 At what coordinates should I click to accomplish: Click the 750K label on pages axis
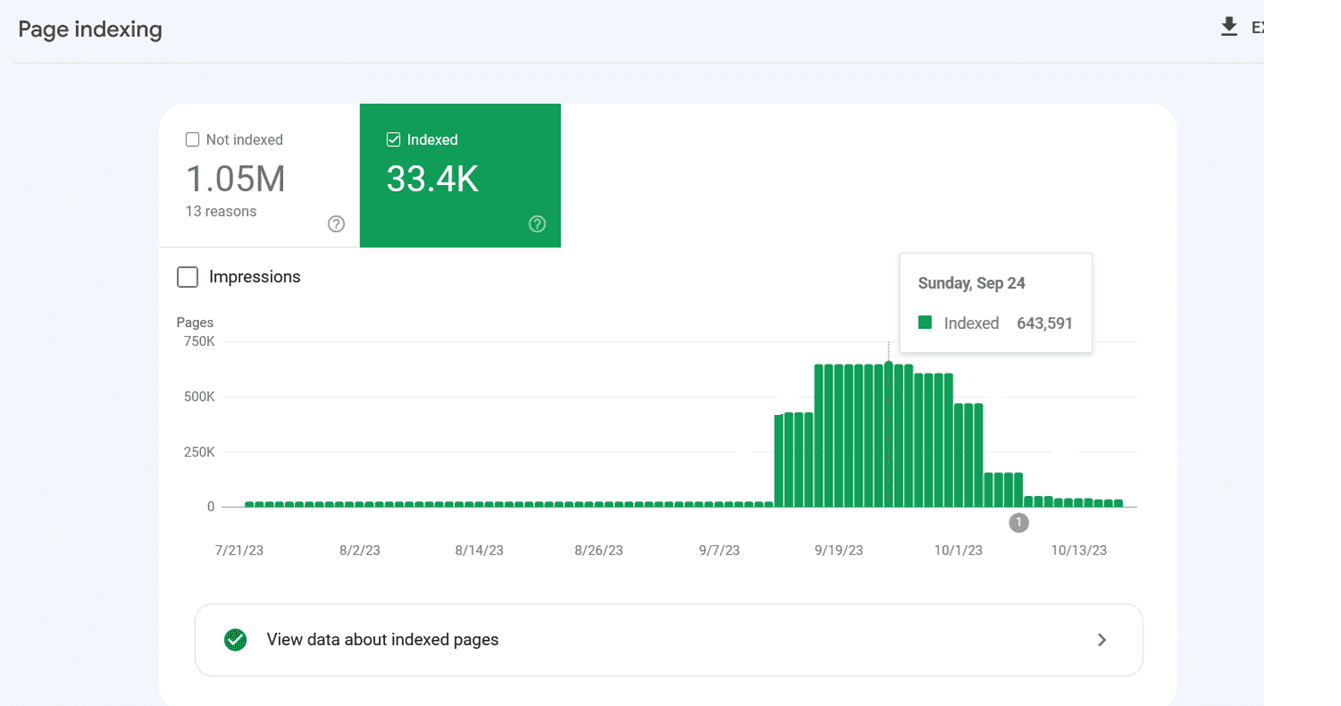point(198,342)
